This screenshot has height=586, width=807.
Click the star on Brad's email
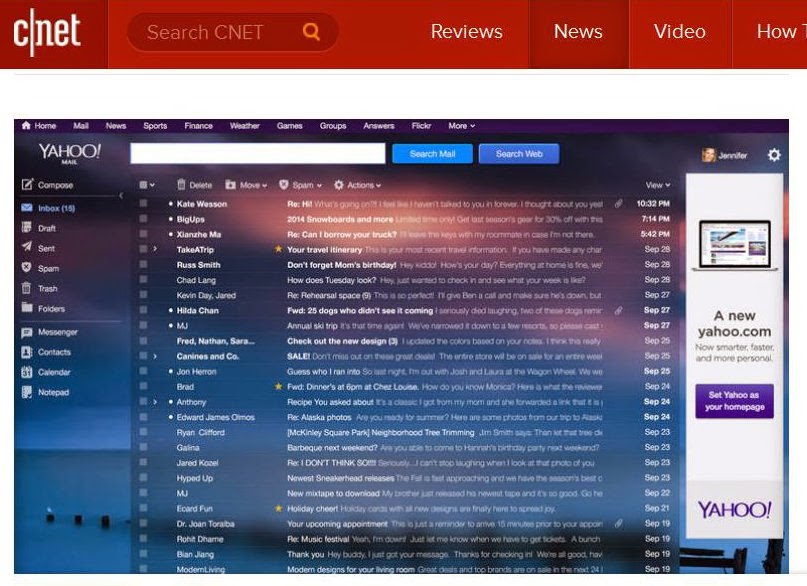[278, 386]
